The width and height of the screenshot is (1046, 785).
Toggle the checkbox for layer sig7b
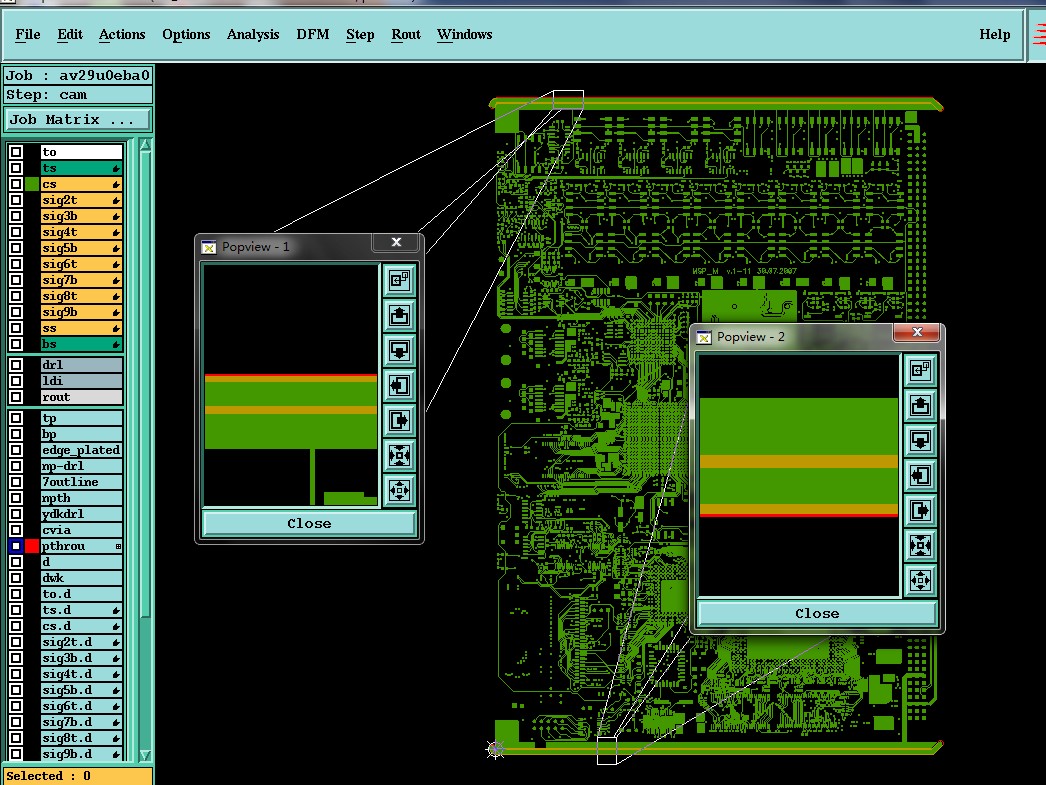tap(16, 280)
